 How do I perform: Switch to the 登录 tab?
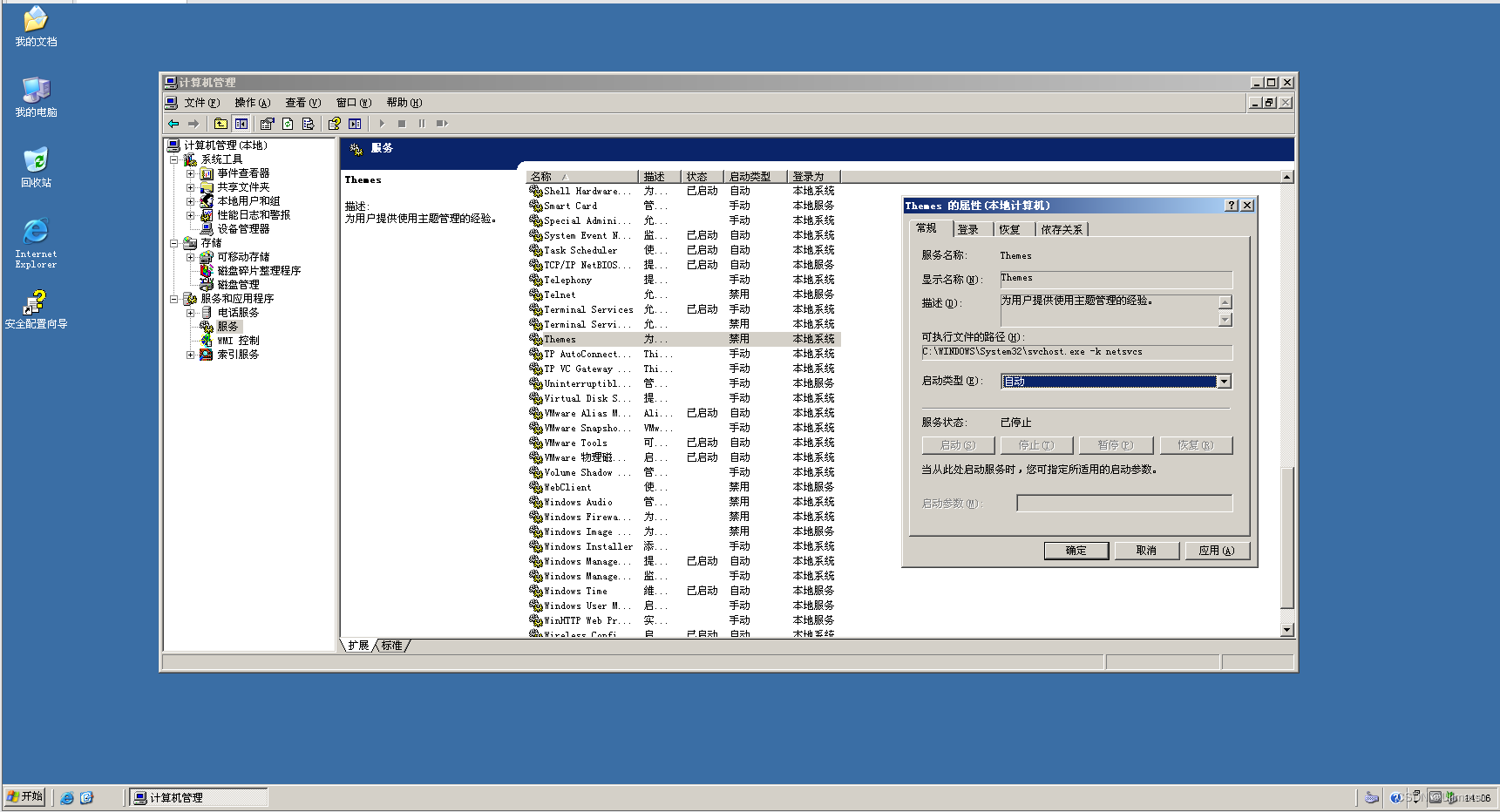coord(968,230)
